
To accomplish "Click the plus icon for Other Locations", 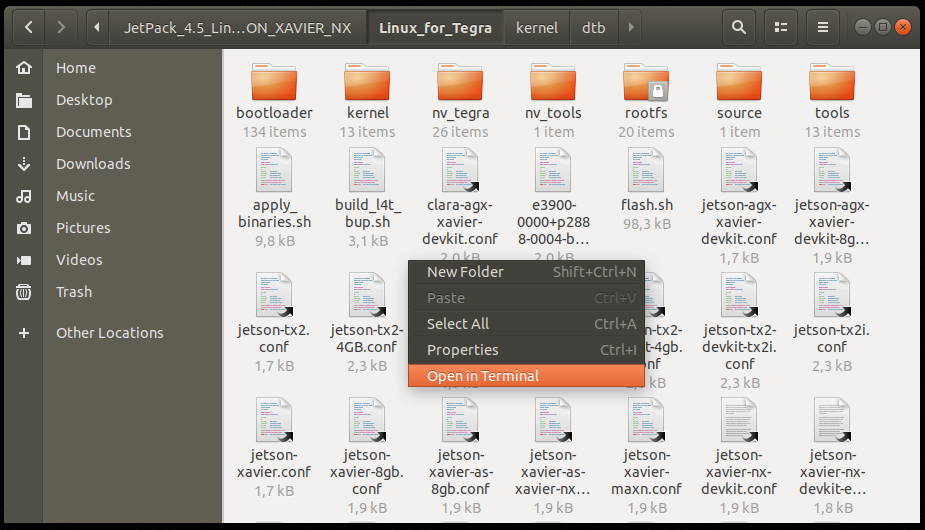I will tap(24, 333).
